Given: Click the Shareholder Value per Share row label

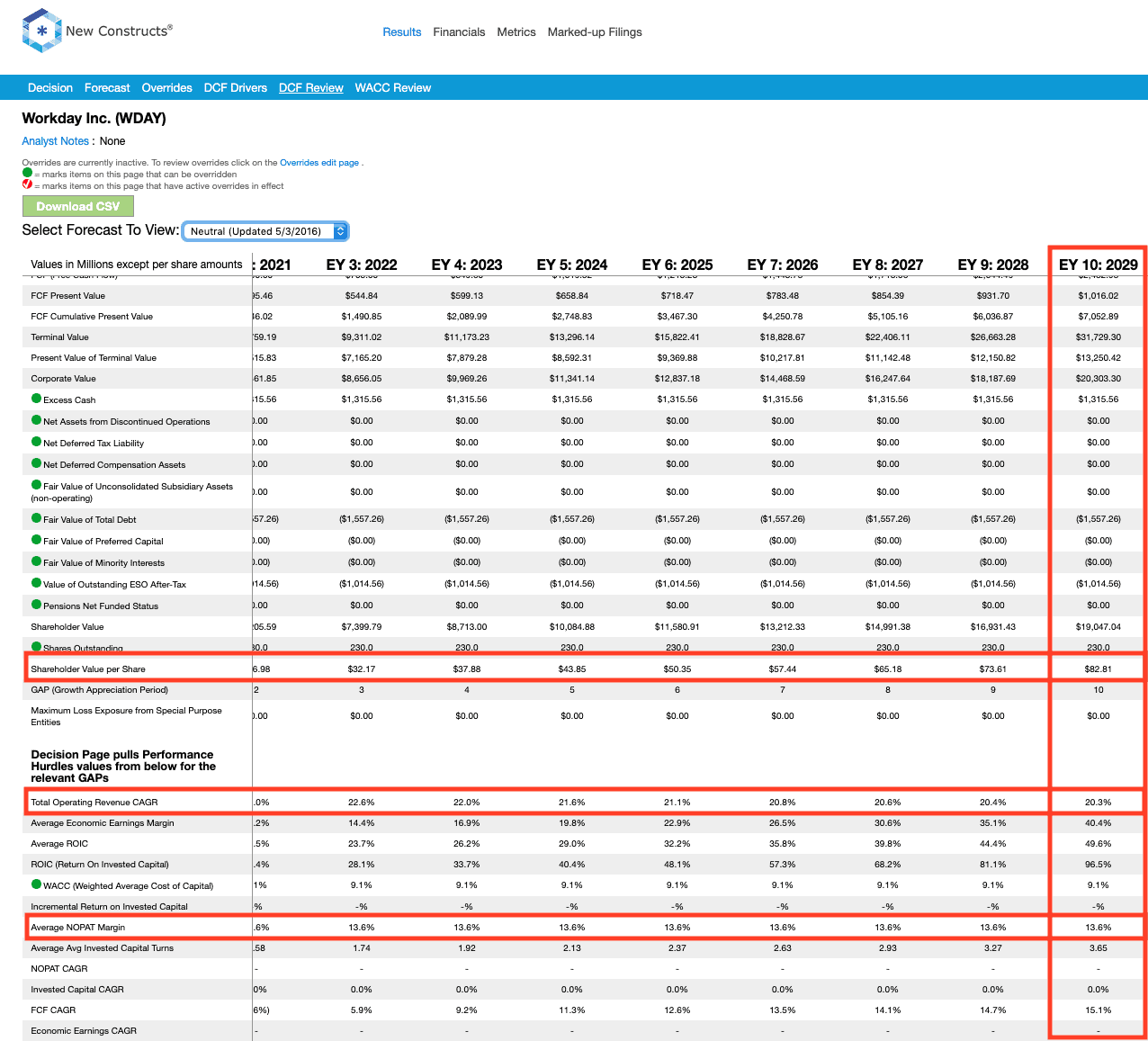Looking at the screenshot, I should (x=88, y=669).
